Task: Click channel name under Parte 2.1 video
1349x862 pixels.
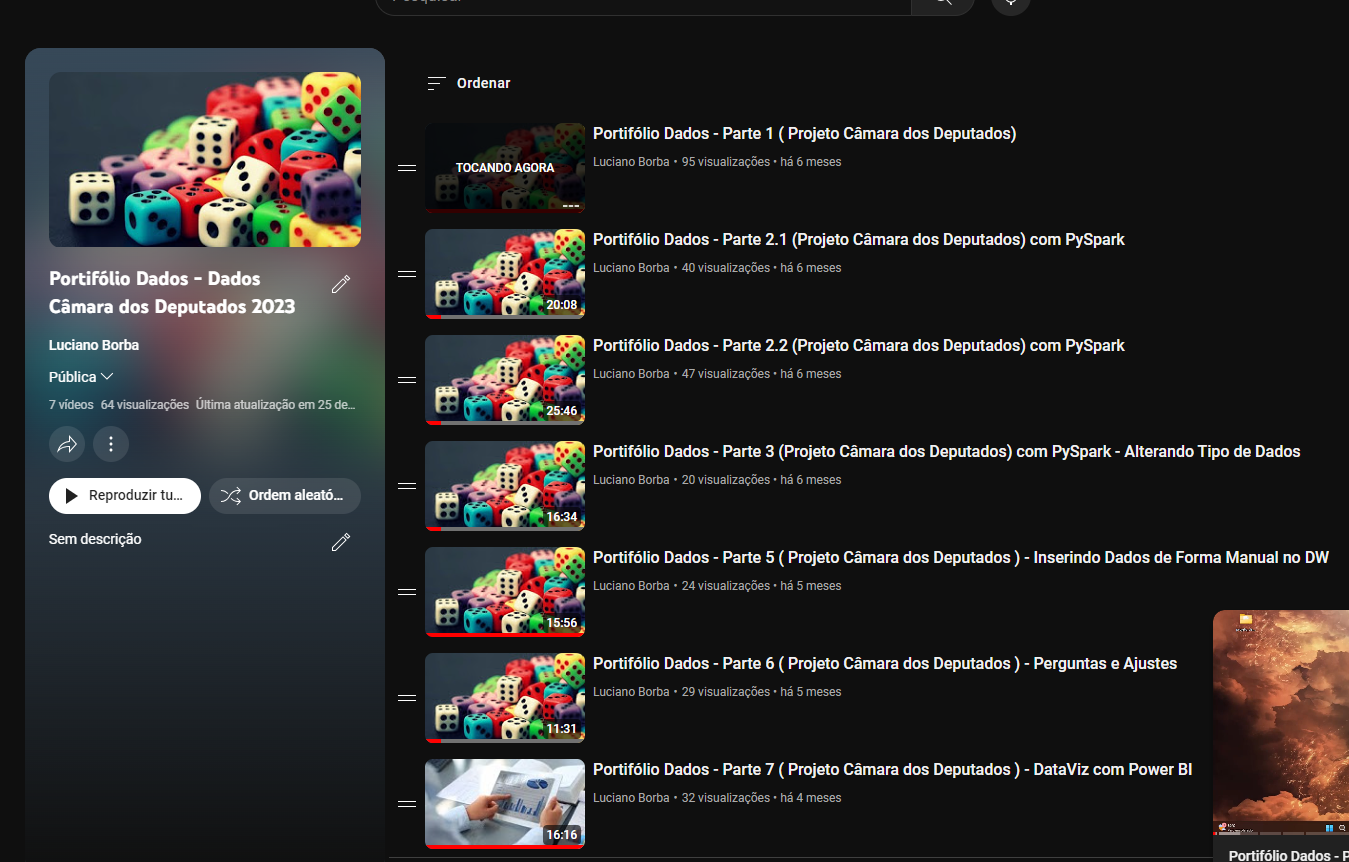Action: click(631, 268)
